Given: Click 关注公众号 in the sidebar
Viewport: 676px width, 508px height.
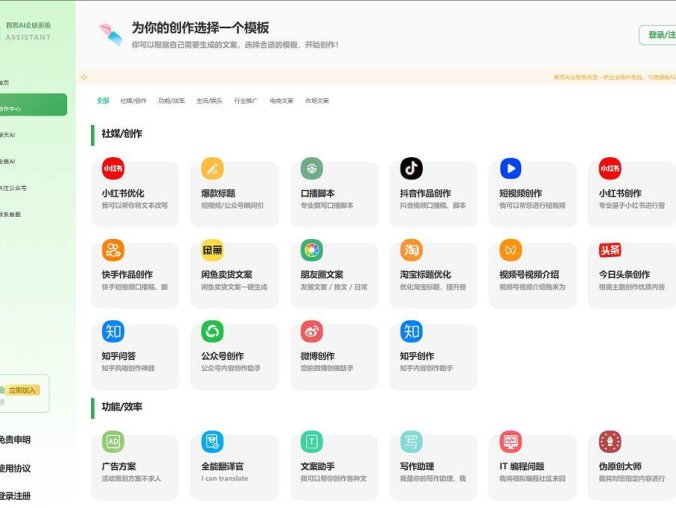Looking at the screenshot, I should tap(13, 188).
